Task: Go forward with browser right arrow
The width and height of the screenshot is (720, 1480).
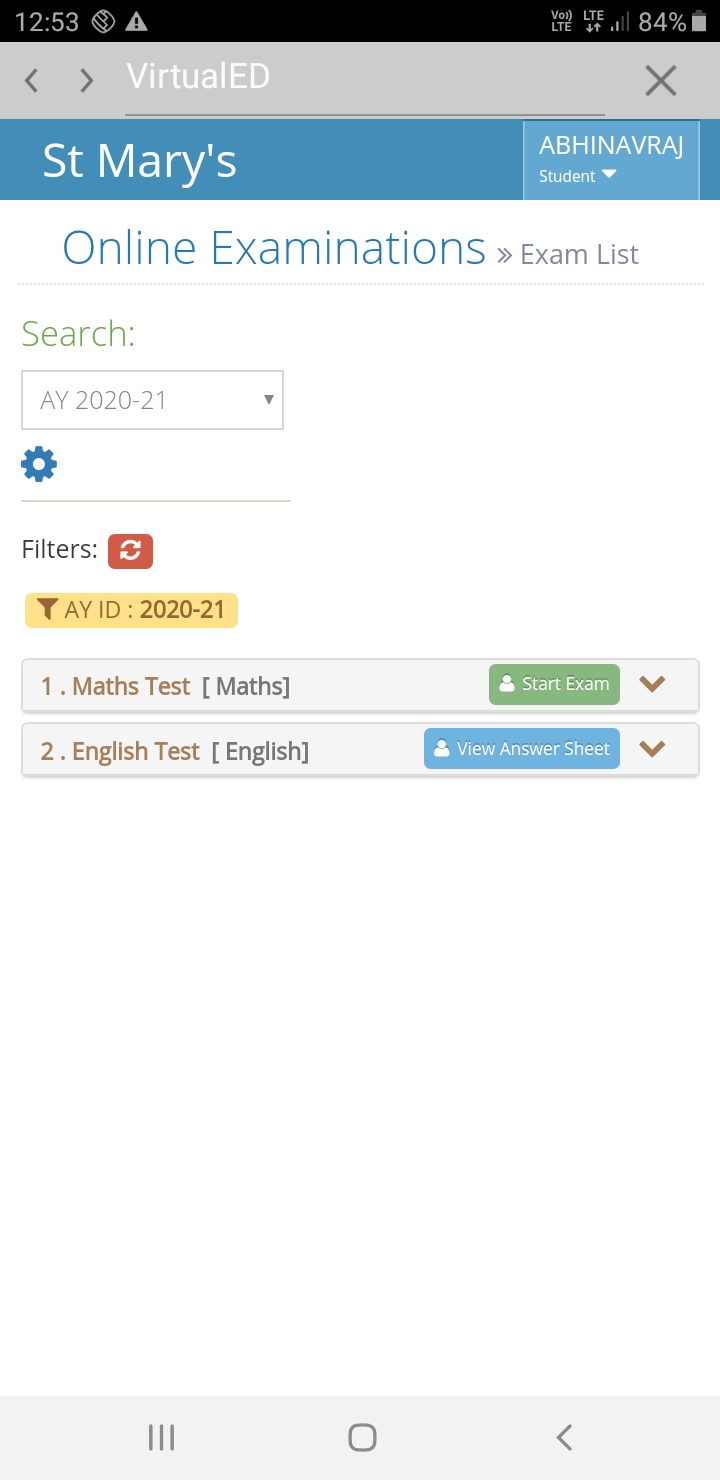Action: 87,80
